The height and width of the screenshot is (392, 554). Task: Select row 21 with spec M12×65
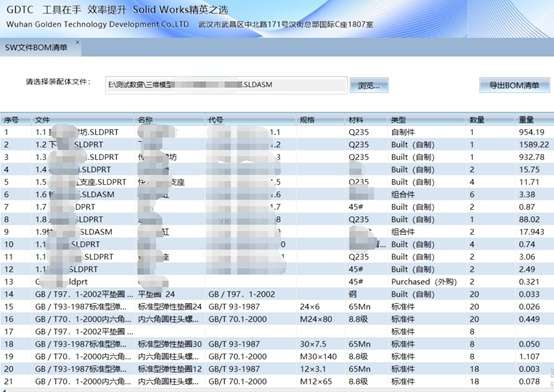click(x=277, y=381)
